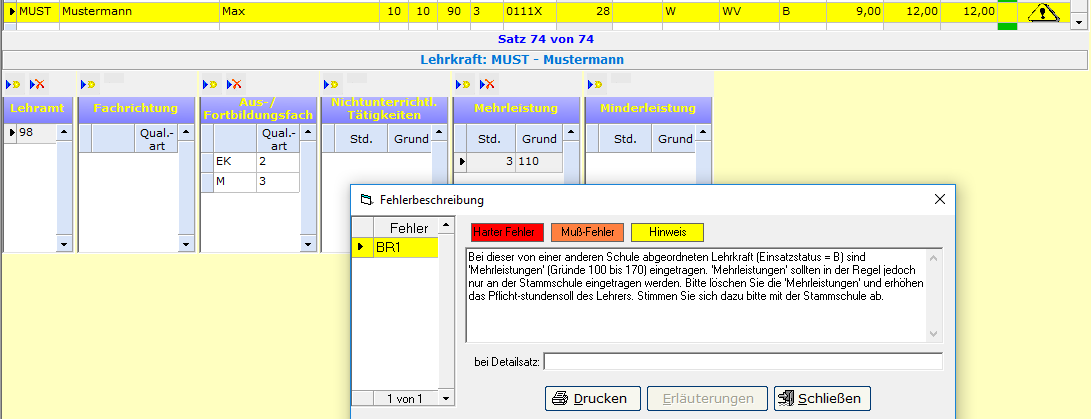Click the red Harter Fehler legend
The image size is (1091, 419).
click(507, 232)
